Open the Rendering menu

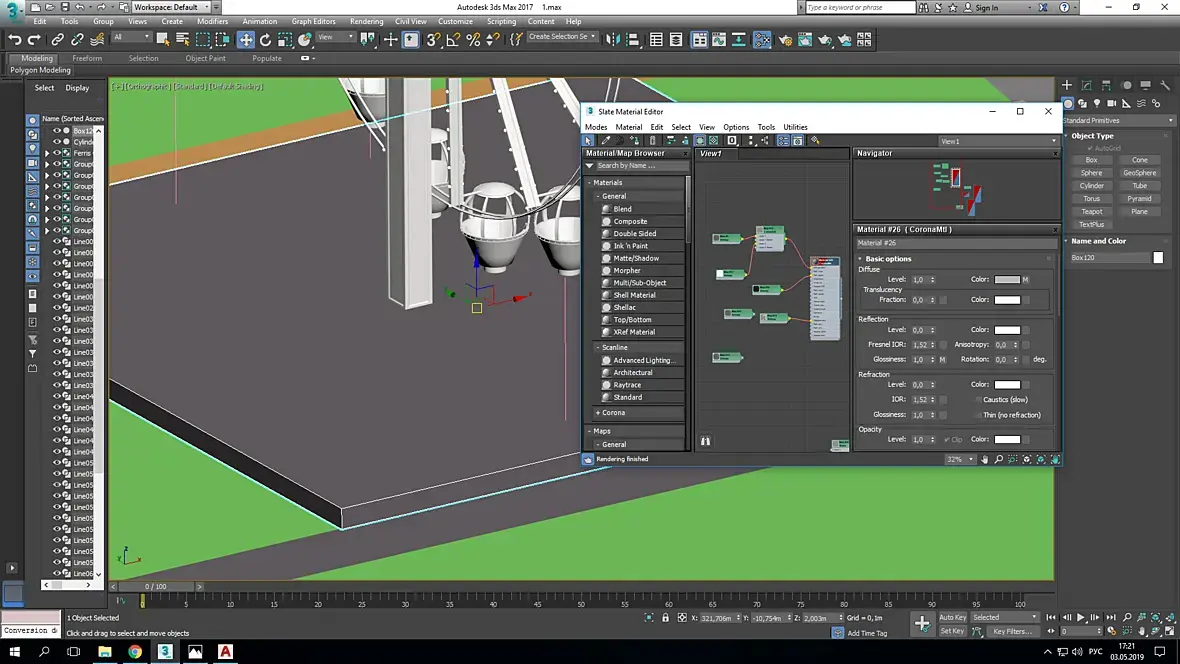[x=366, y=21]
